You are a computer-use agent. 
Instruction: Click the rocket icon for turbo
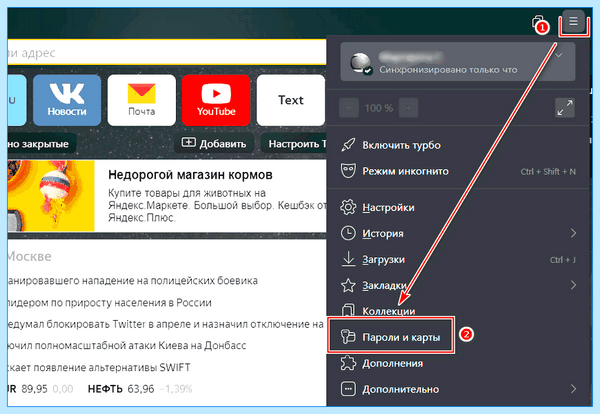(x=348, y=145)
